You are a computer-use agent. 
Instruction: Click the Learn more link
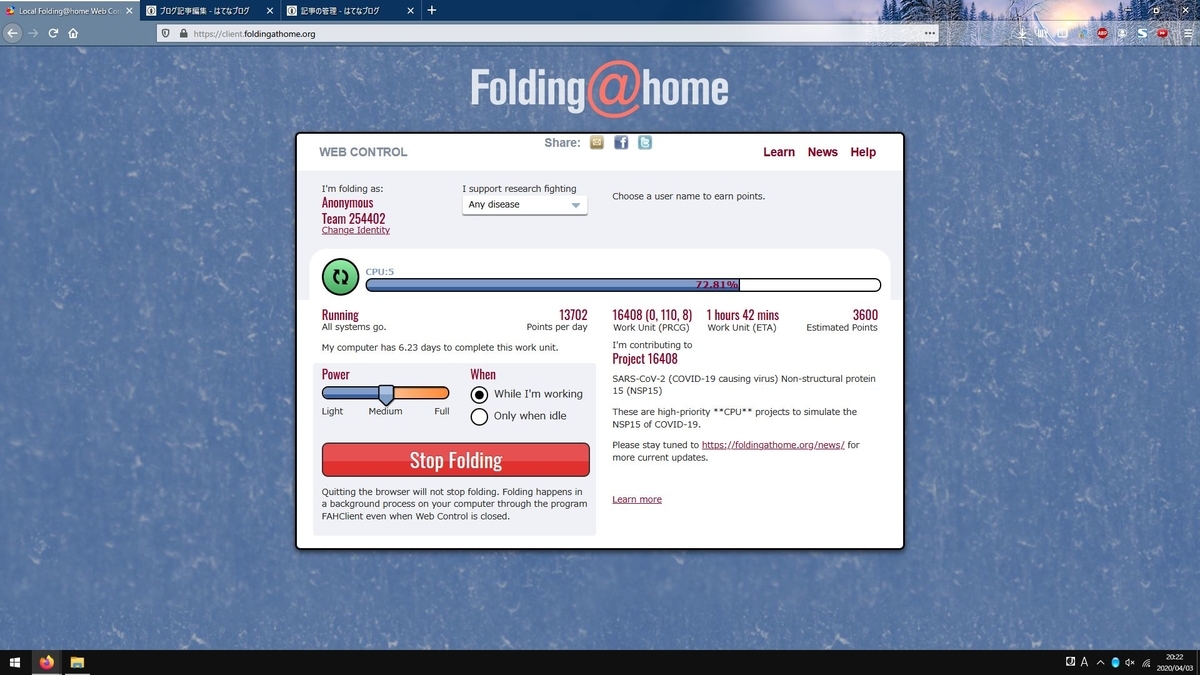click(637, 499)
